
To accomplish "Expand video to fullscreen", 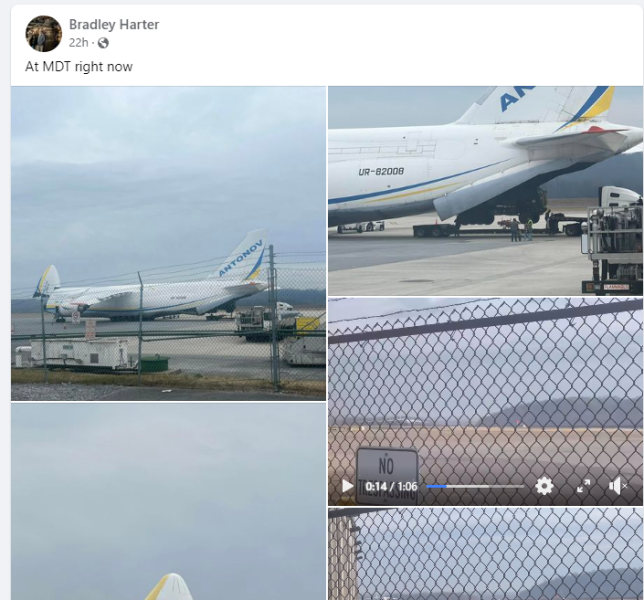I will click(584, 486).
